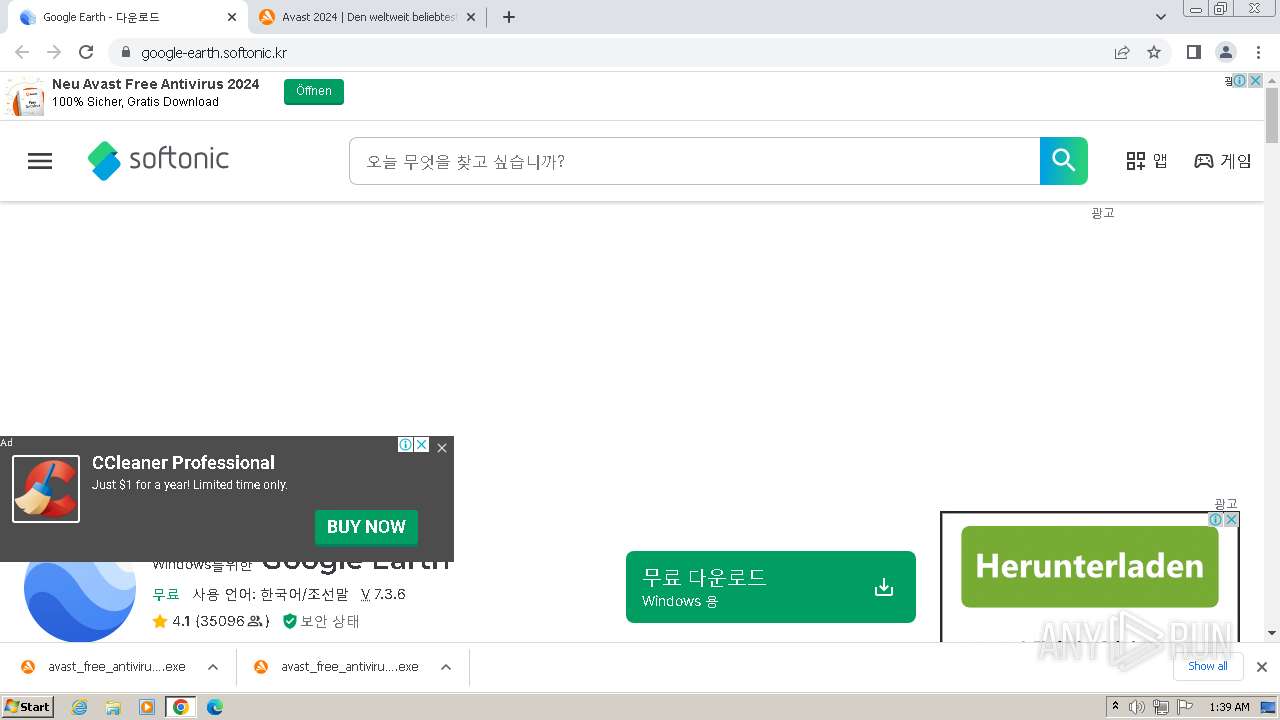Click Chrome icon in taskbar
Screen dimensions: 1280x720
pos(181,707)
